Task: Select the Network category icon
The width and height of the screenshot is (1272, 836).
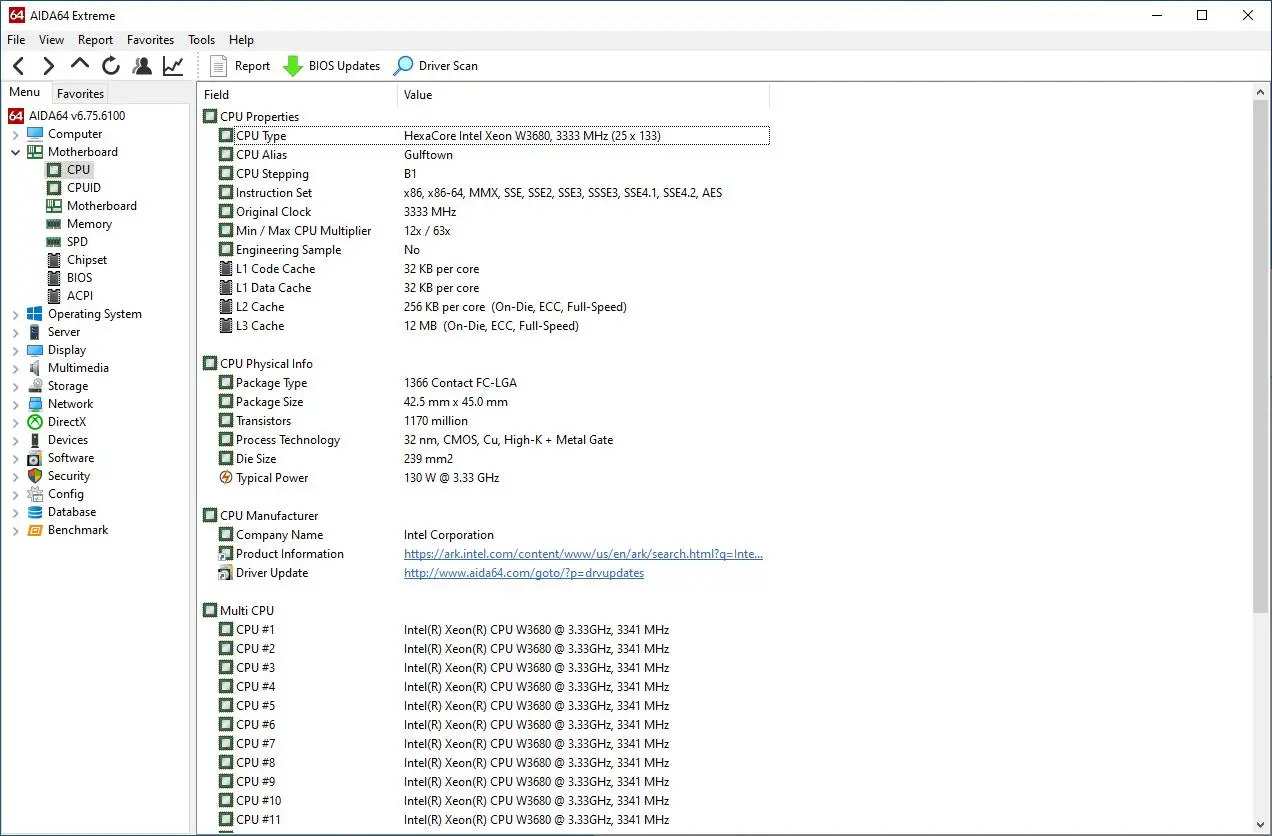Action: [35, 404]
